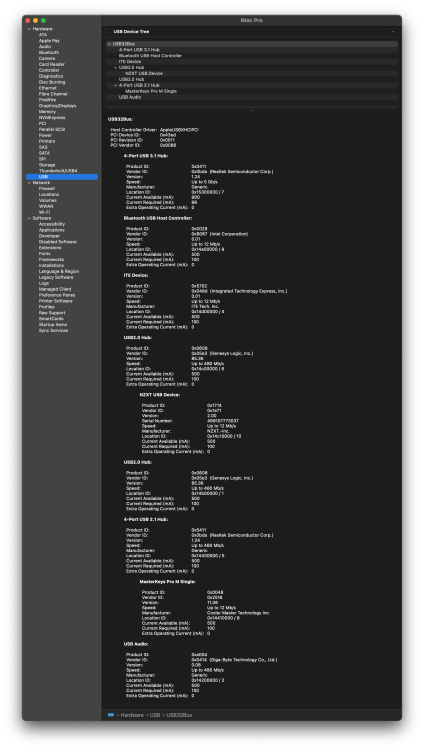Open Fonts under Software

(45, 254)
